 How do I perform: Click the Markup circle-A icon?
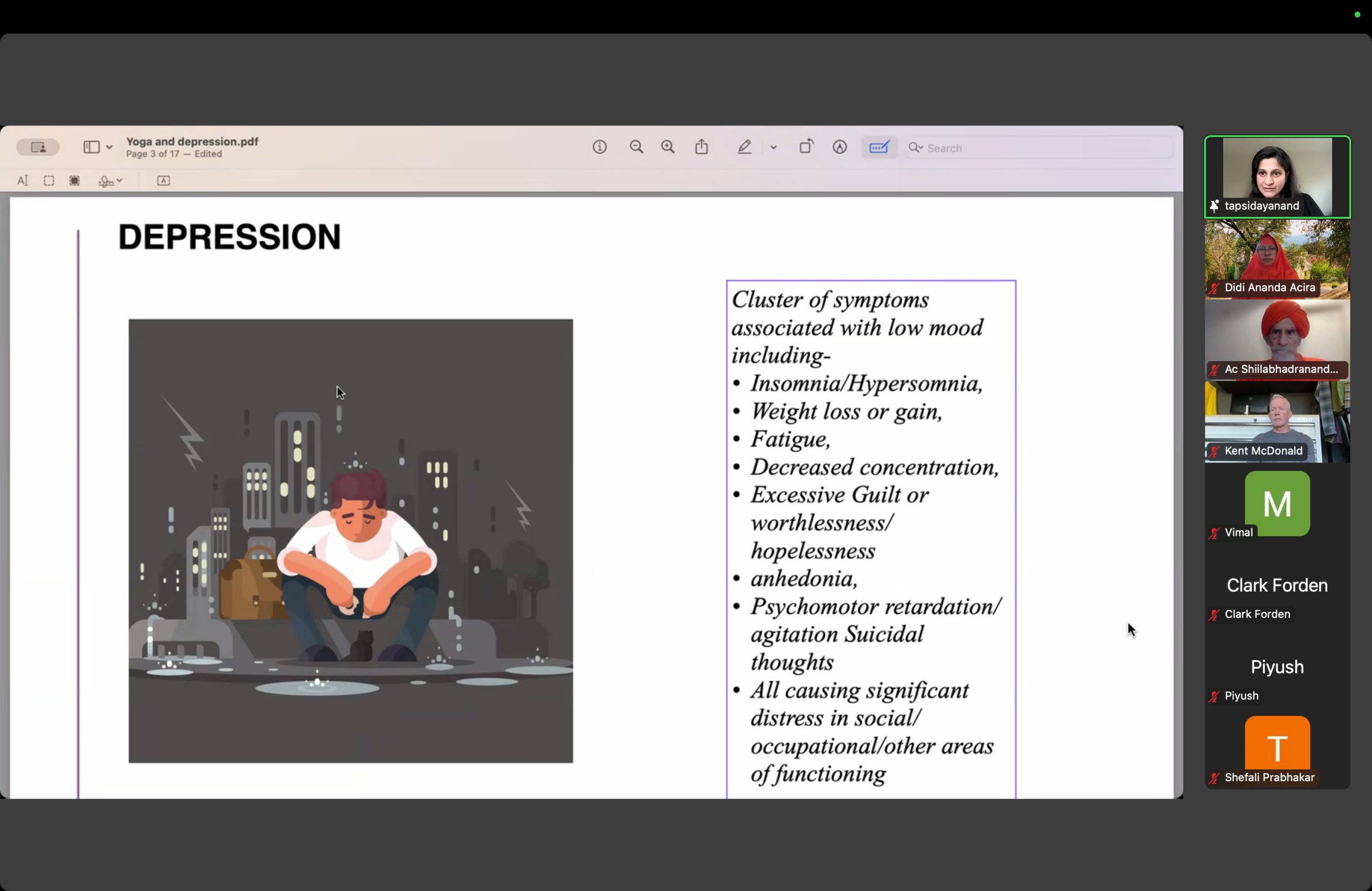[839, 147]
